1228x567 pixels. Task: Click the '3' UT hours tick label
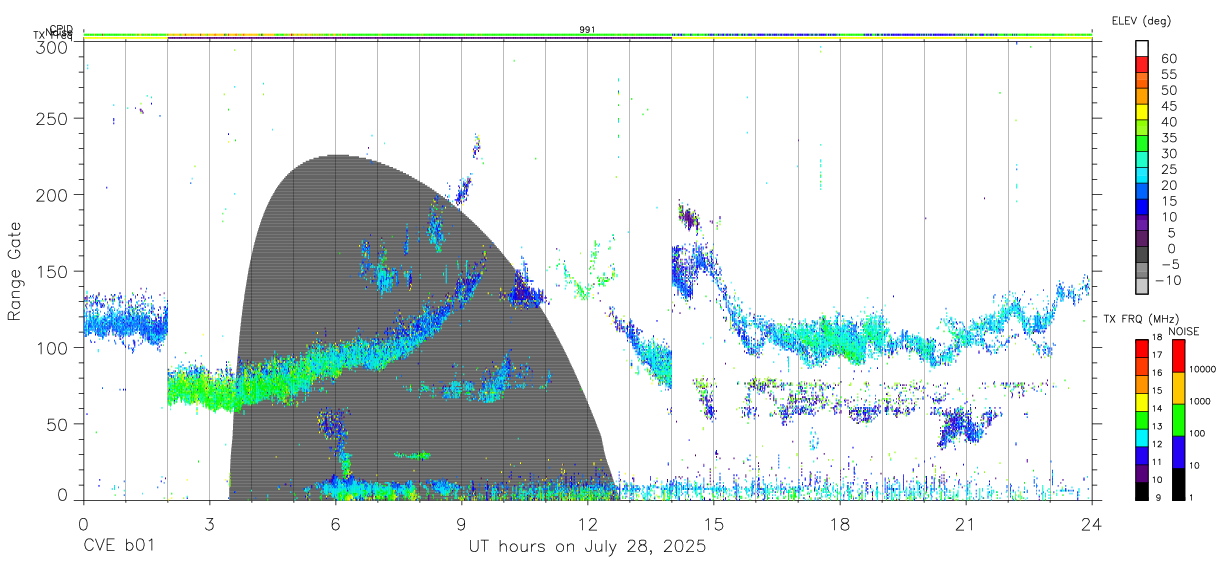tap(209, 523)
